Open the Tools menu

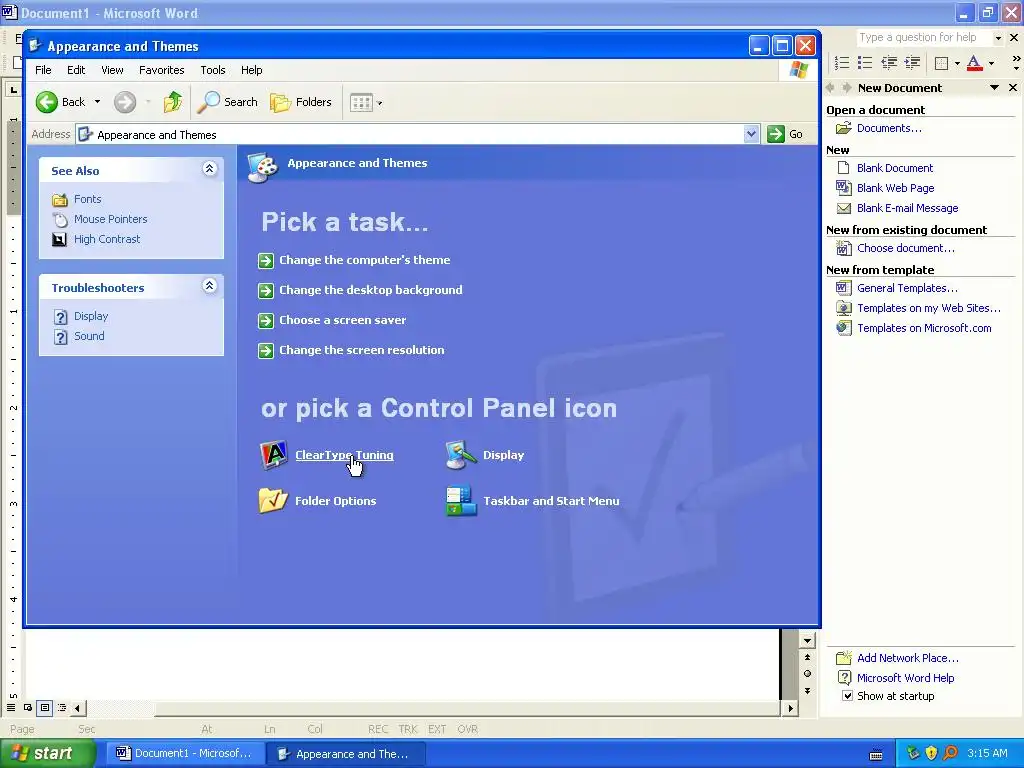click(x=213, y=70)
